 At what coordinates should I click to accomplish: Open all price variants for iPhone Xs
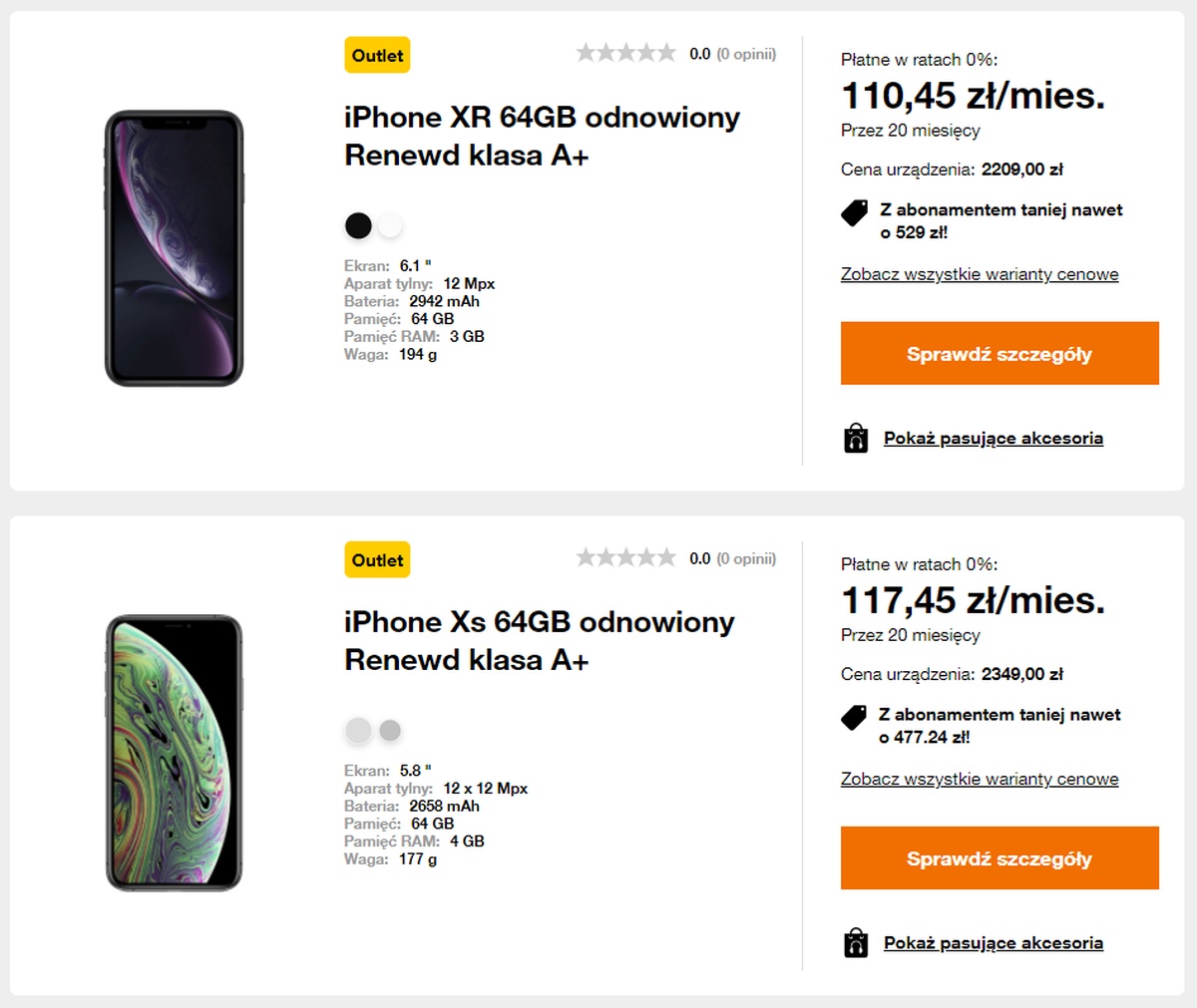coord(979,779)
